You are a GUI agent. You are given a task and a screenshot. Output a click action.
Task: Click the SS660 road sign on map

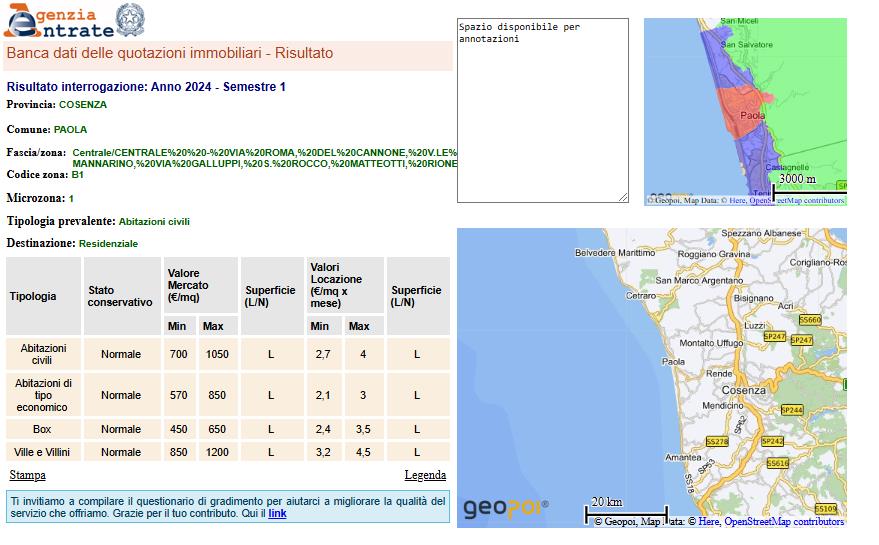tap(810, 320)
